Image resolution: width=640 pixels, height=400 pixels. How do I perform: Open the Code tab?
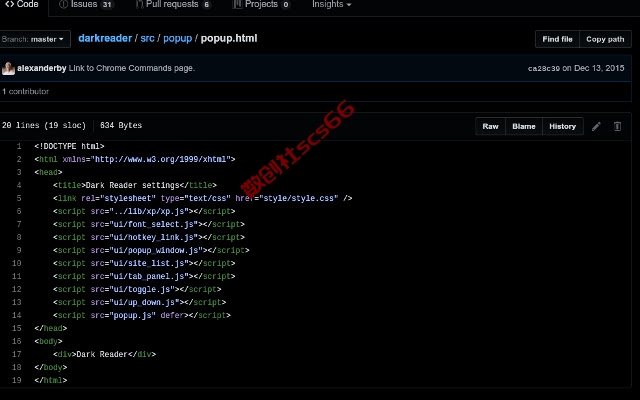point(22,4)
